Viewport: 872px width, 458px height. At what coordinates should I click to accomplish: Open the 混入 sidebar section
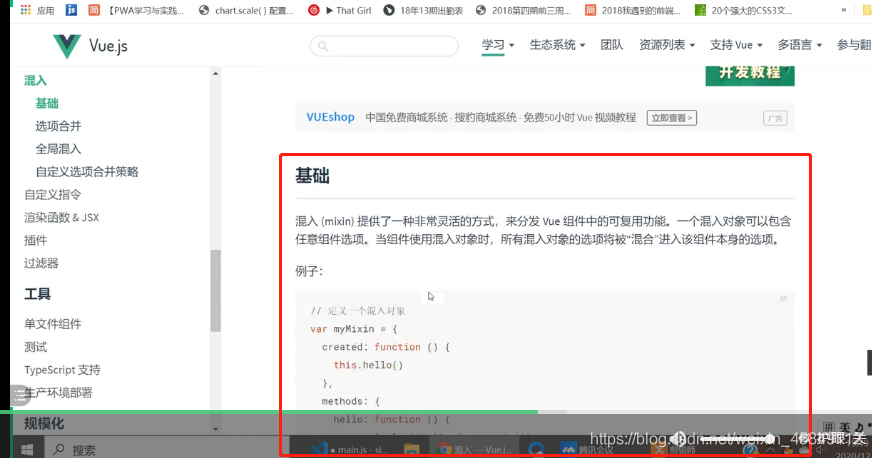35,81
